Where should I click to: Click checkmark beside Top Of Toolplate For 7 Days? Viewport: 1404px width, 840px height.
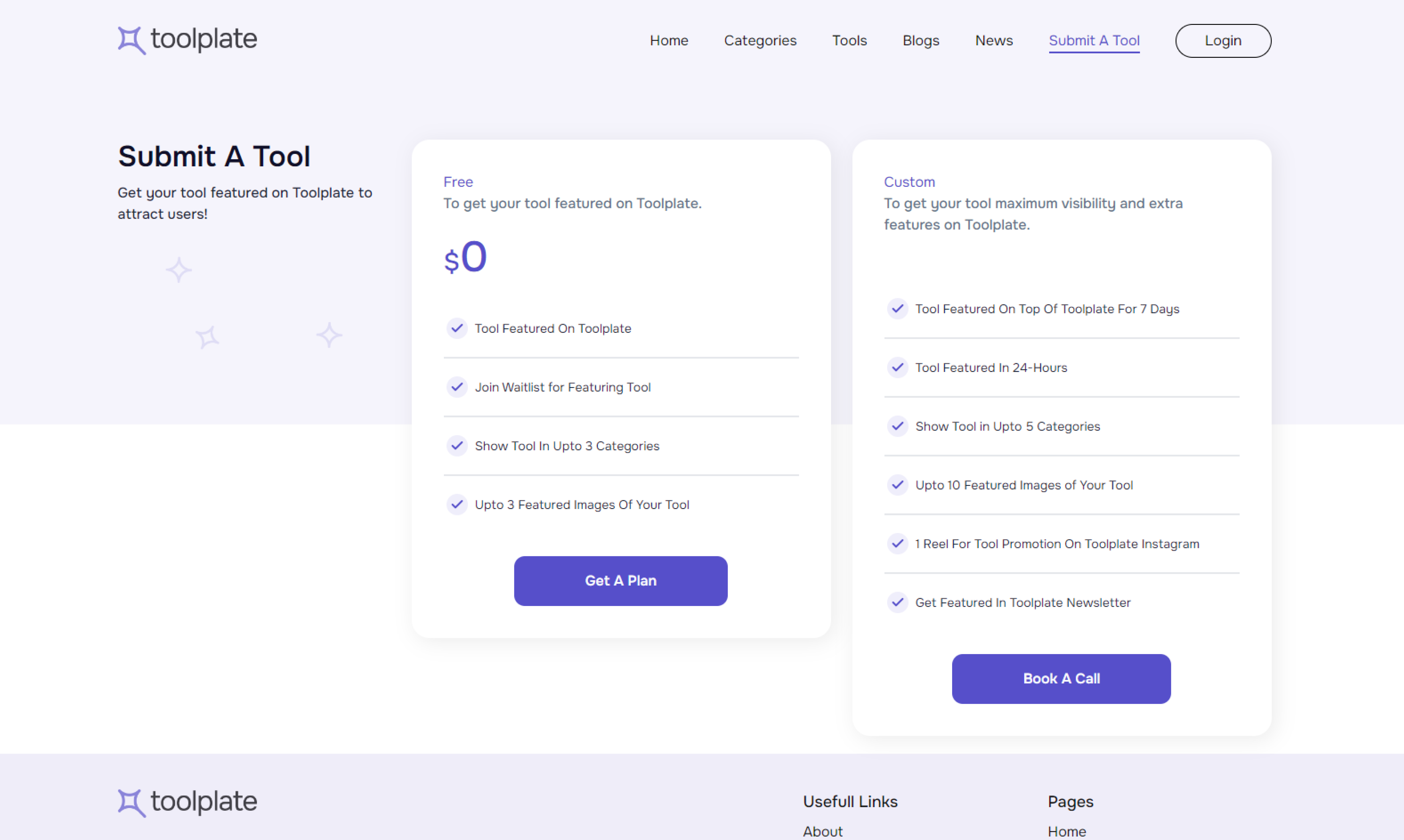pyautogui.click(x=897, y=308)
